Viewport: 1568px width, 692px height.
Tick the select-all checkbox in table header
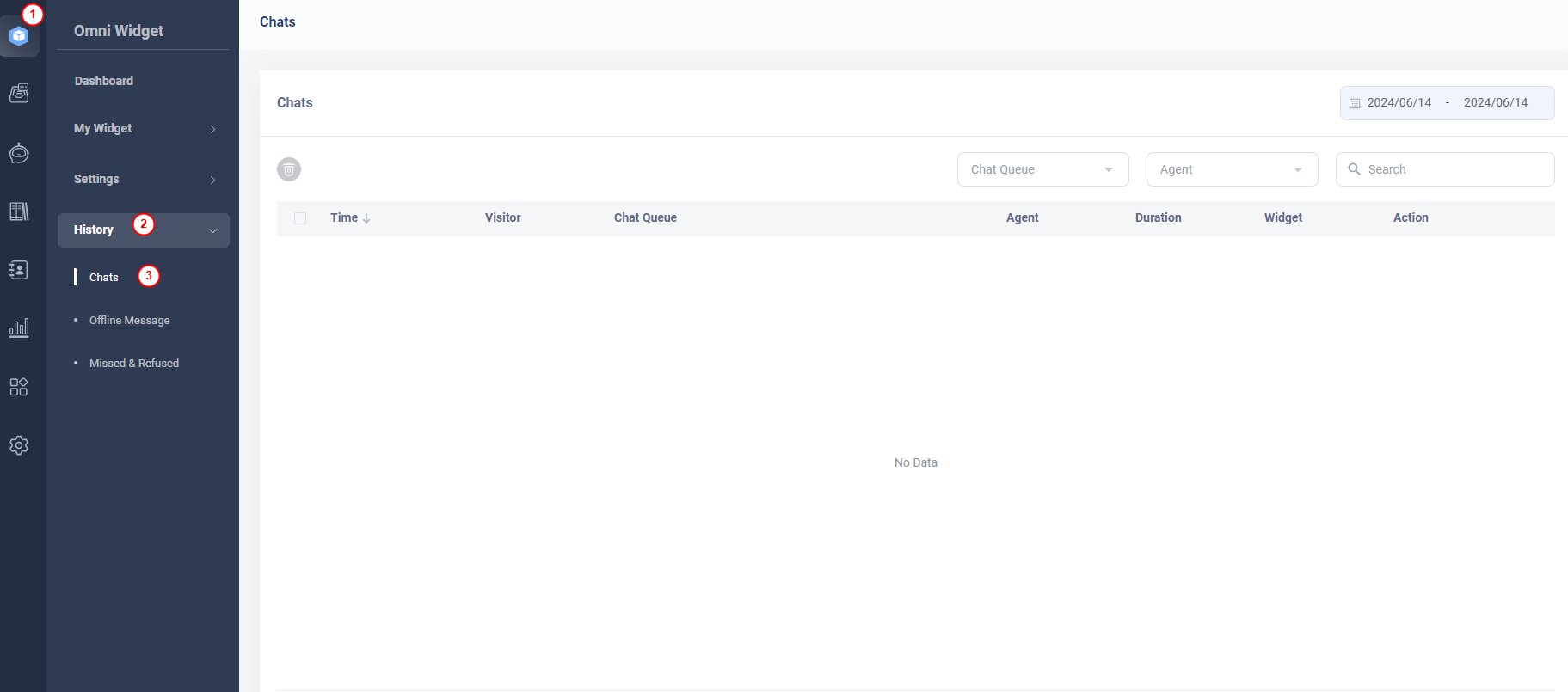300,218
